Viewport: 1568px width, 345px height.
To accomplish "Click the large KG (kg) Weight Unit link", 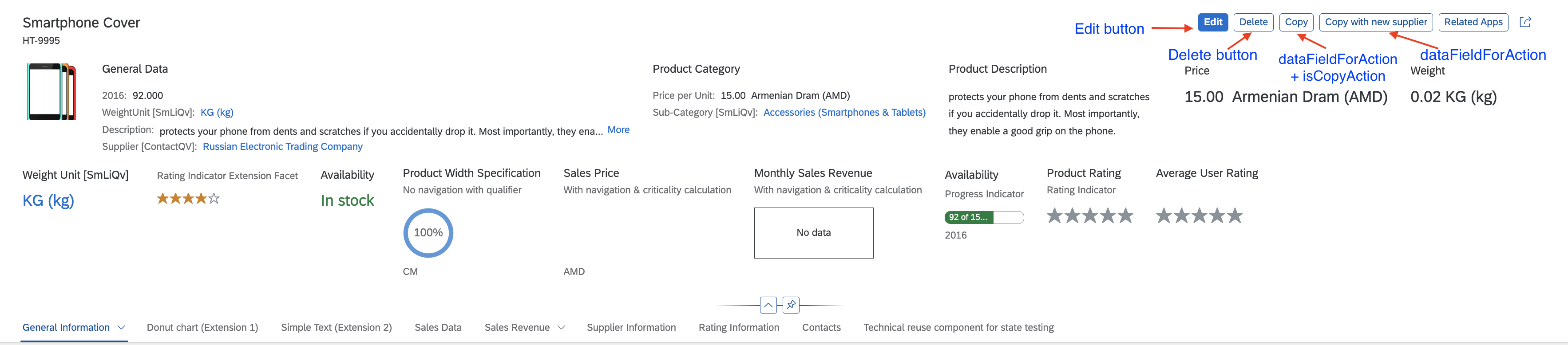I will pyautogui.click(x=48, y=201).
